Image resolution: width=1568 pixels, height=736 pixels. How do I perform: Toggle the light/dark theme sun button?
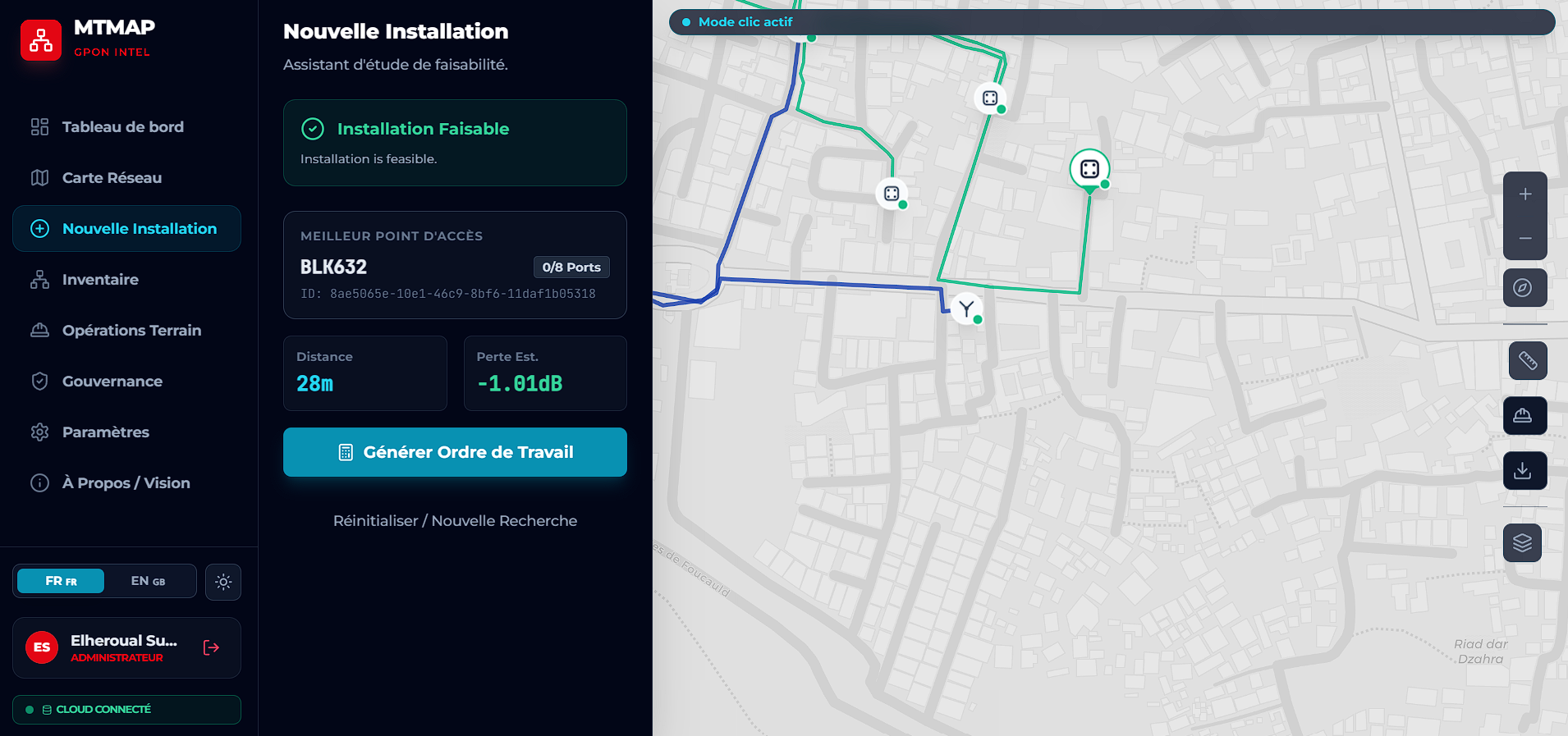pyautogui.click(x=223, y=583)
